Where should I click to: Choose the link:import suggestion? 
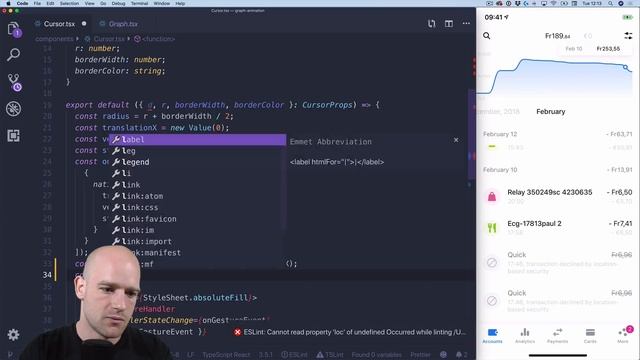point(197,242)
